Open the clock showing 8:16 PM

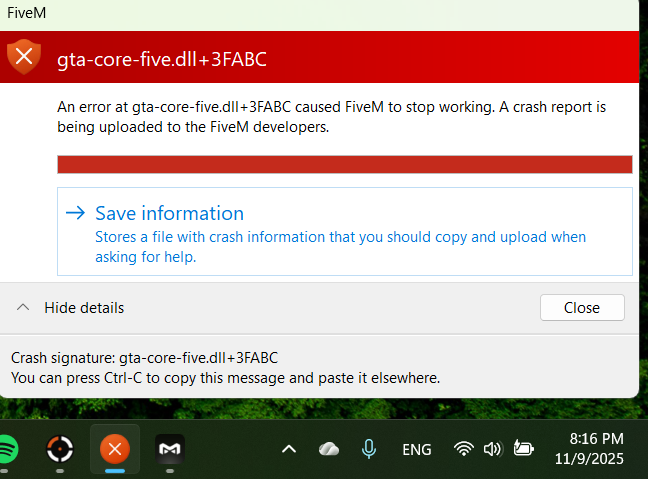coord(589,449)
